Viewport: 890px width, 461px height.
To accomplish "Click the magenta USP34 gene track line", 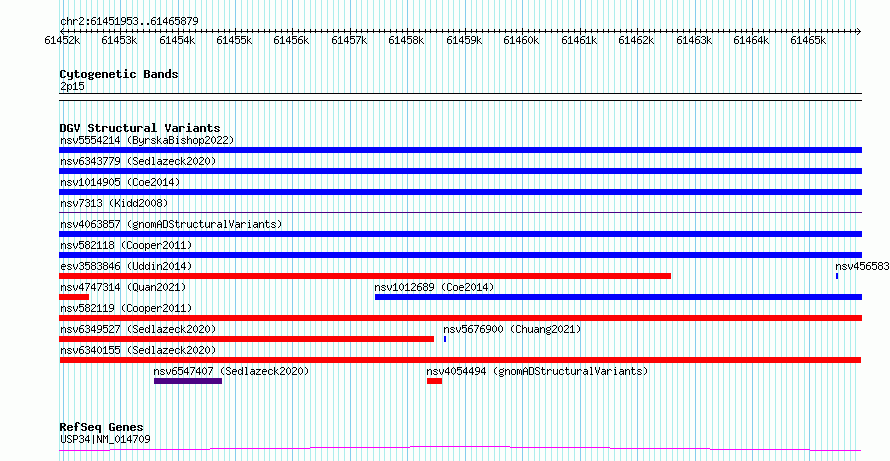I will coord(460,449).
